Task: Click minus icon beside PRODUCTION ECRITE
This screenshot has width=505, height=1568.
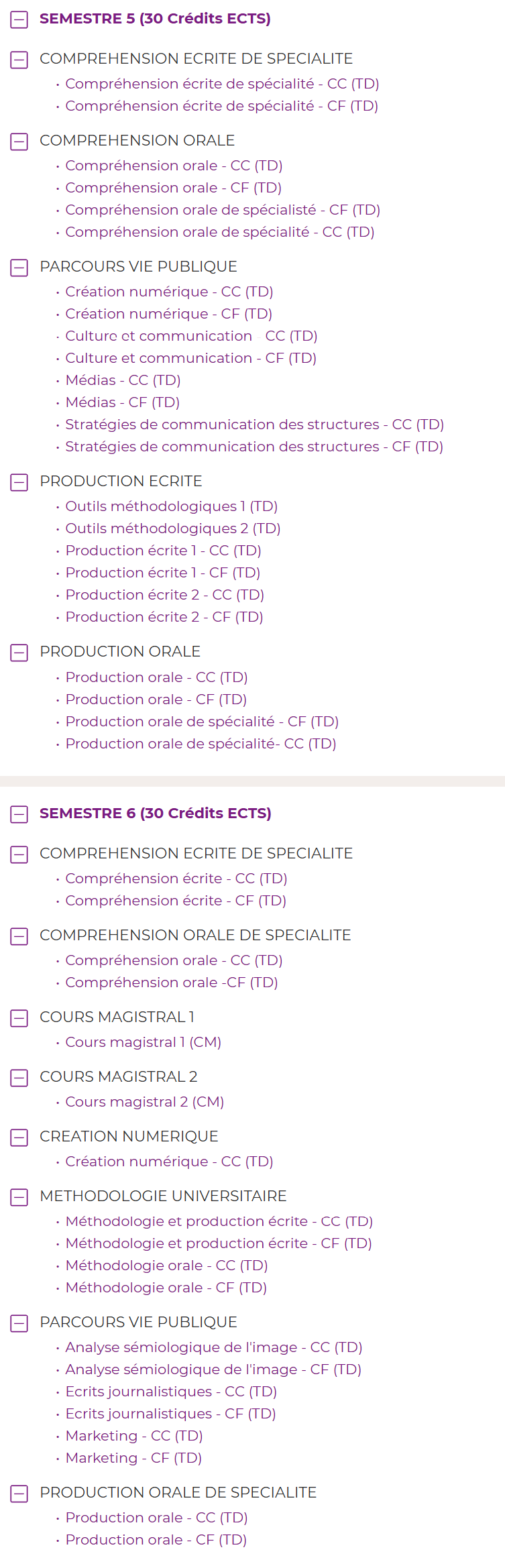Action: [19, 482]
